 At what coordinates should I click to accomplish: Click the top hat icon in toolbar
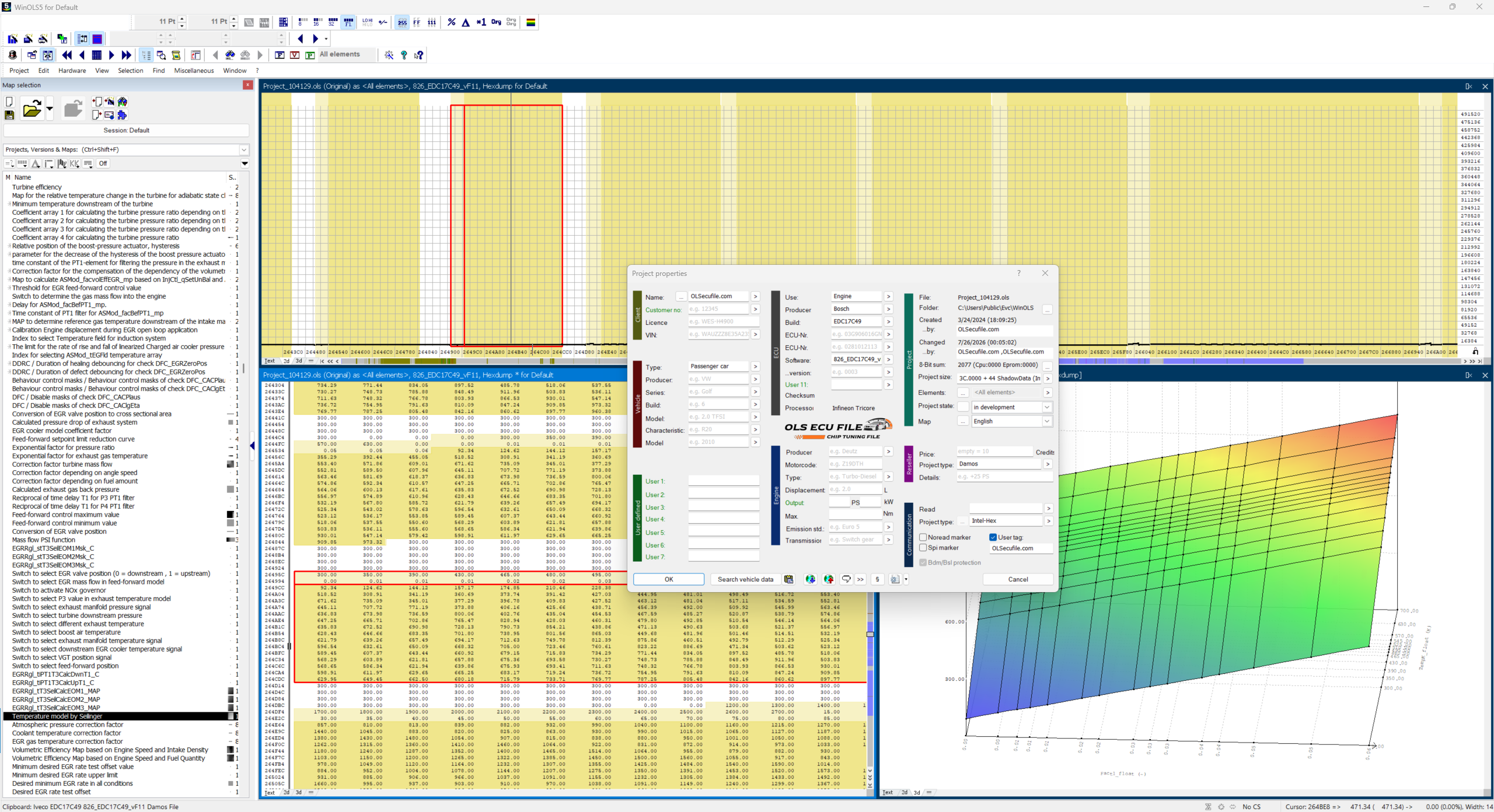pyautogui.click(x=13, y=55)
